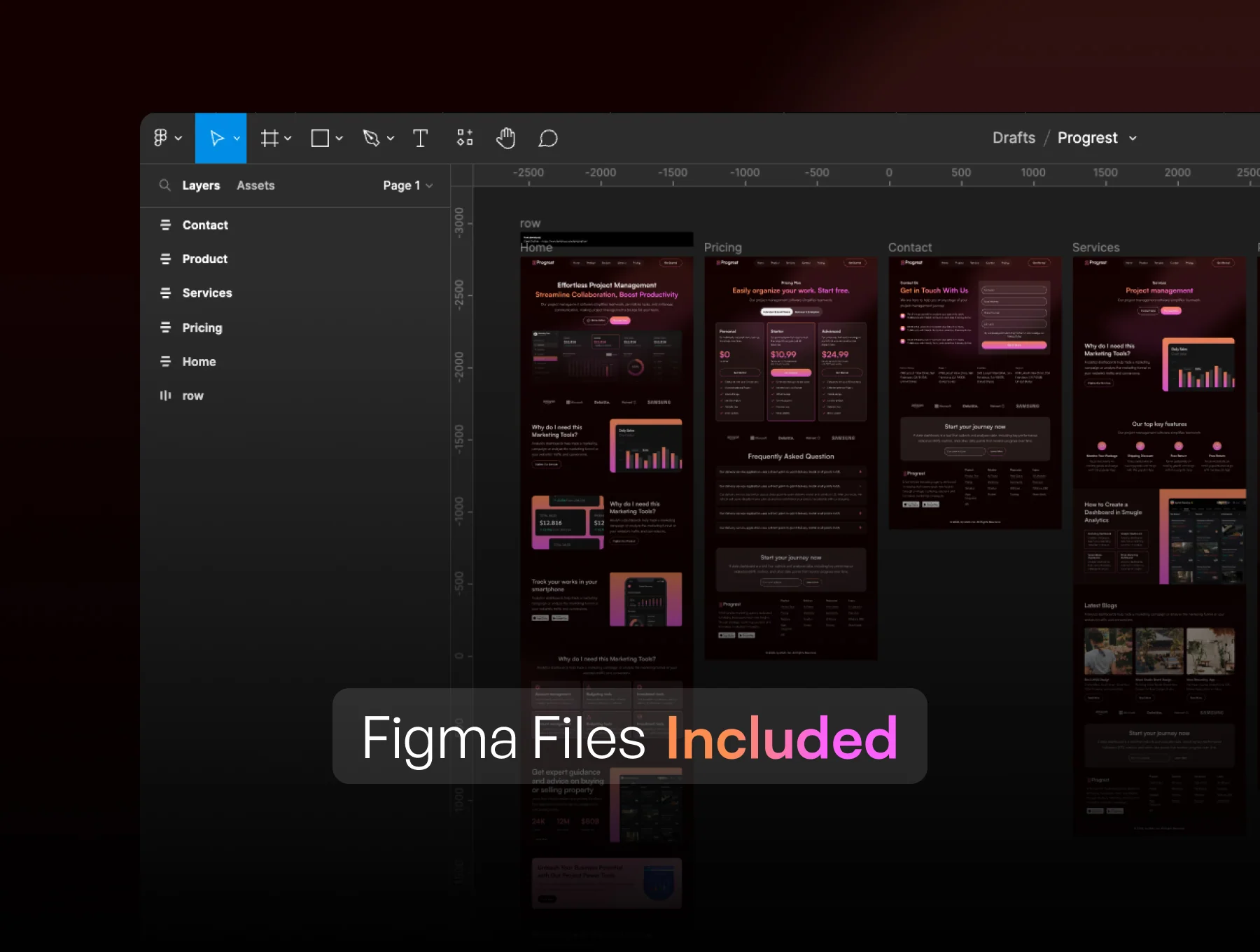1260x952 pixels.
Task: Select the Rectangle shape tool
Action: (x=320, y=138)
